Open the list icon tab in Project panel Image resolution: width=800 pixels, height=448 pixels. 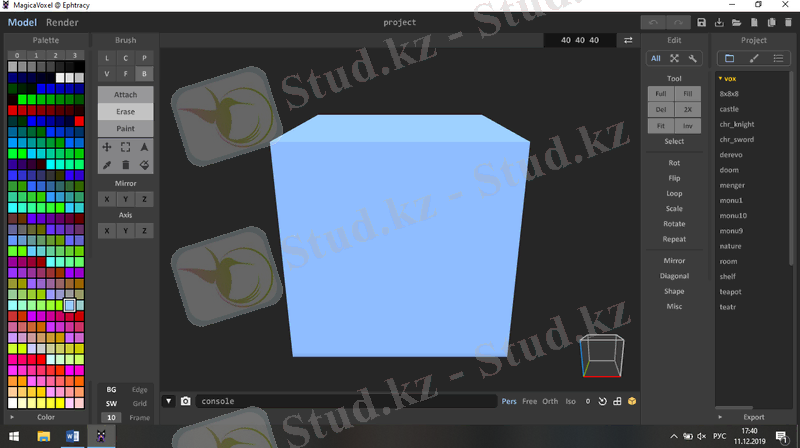[x=778, y=58]
